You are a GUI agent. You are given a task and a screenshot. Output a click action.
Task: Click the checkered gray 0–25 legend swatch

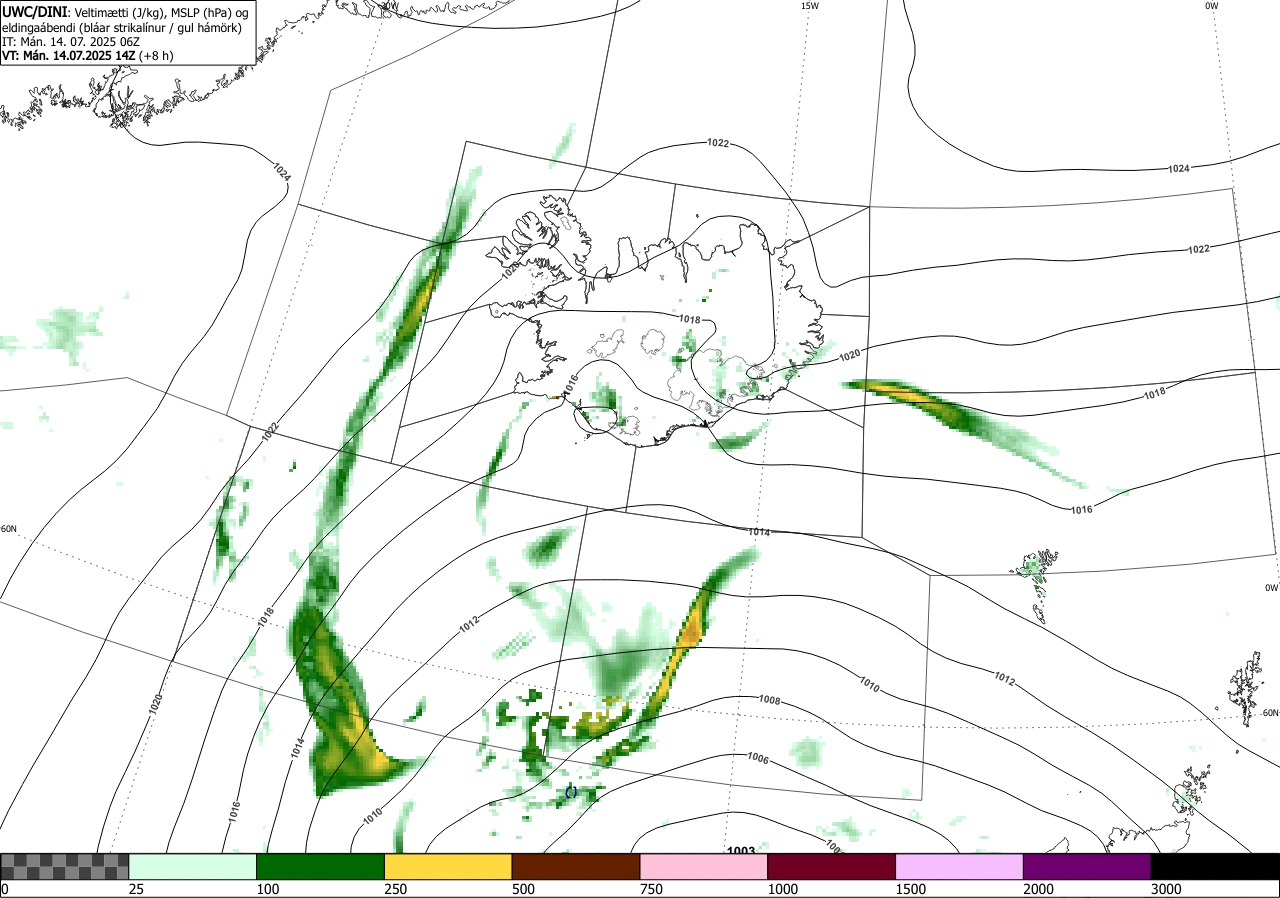64,866
